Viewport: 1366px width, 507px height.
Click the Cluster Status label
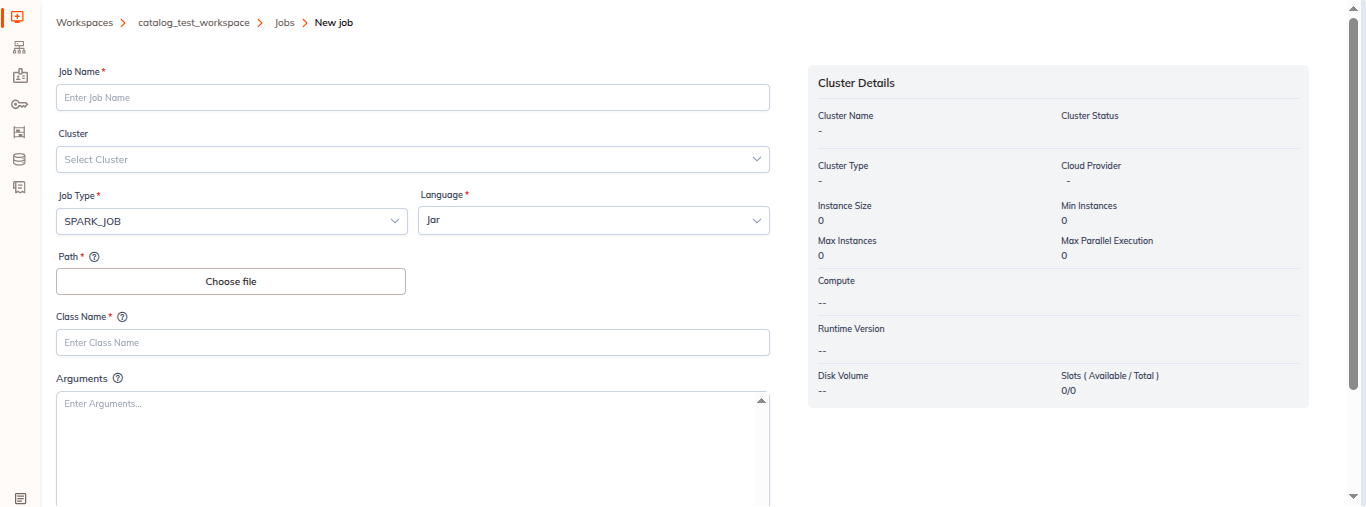pyautogui.click(x=1090, y=116)
